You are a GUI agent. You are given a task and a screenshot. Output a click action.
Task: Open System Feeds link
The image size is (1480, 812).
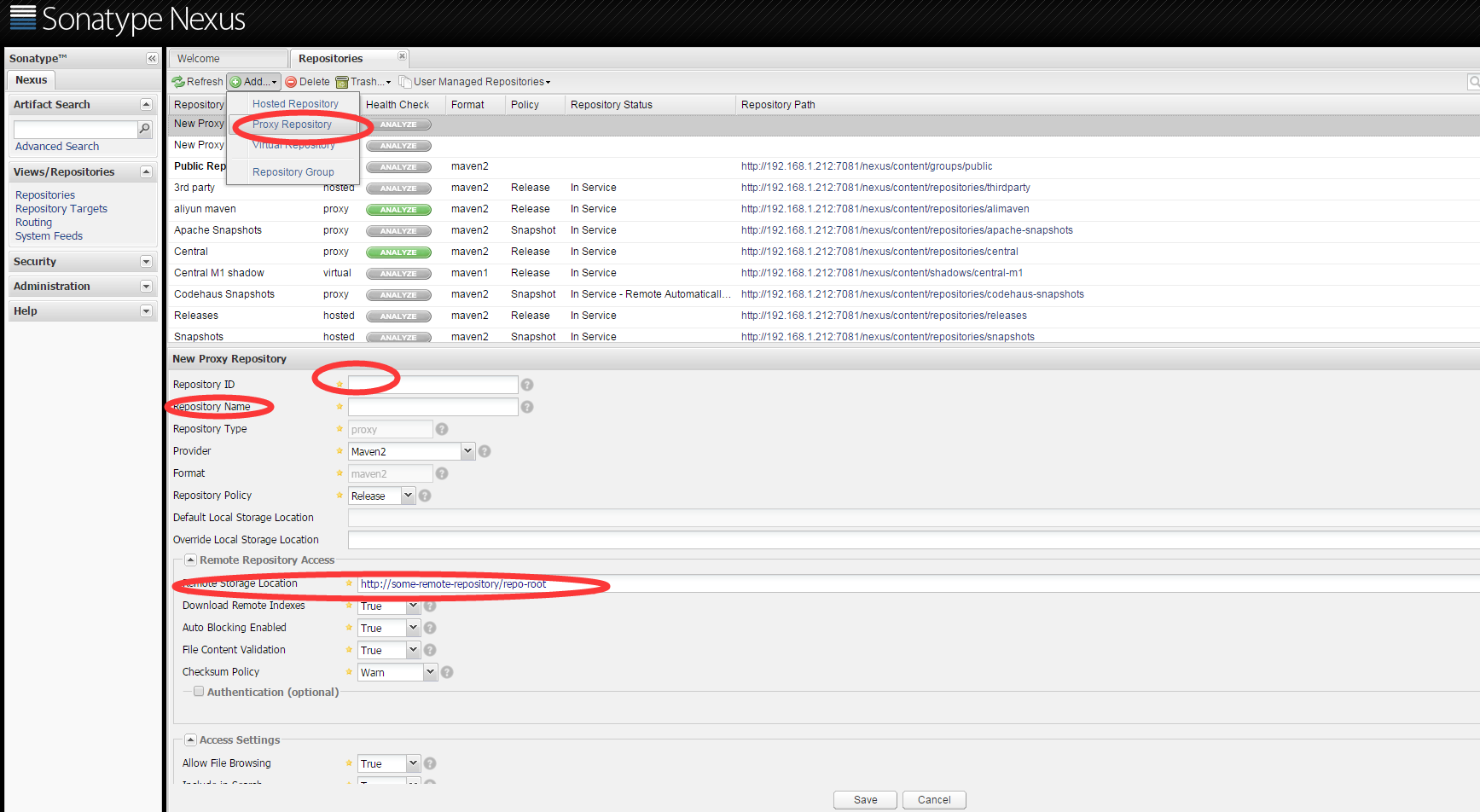pos(49,236)
